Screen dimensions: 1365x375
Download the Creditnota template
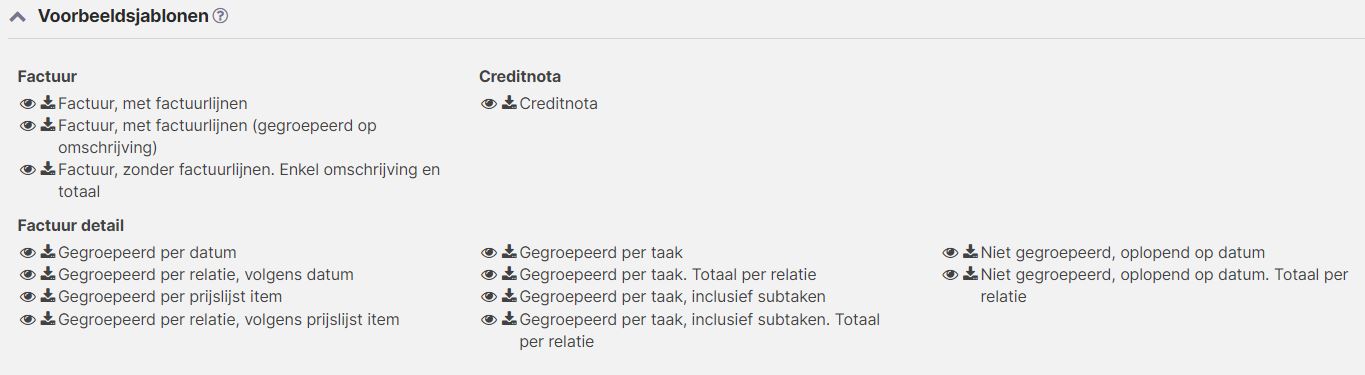click(509, 103)
